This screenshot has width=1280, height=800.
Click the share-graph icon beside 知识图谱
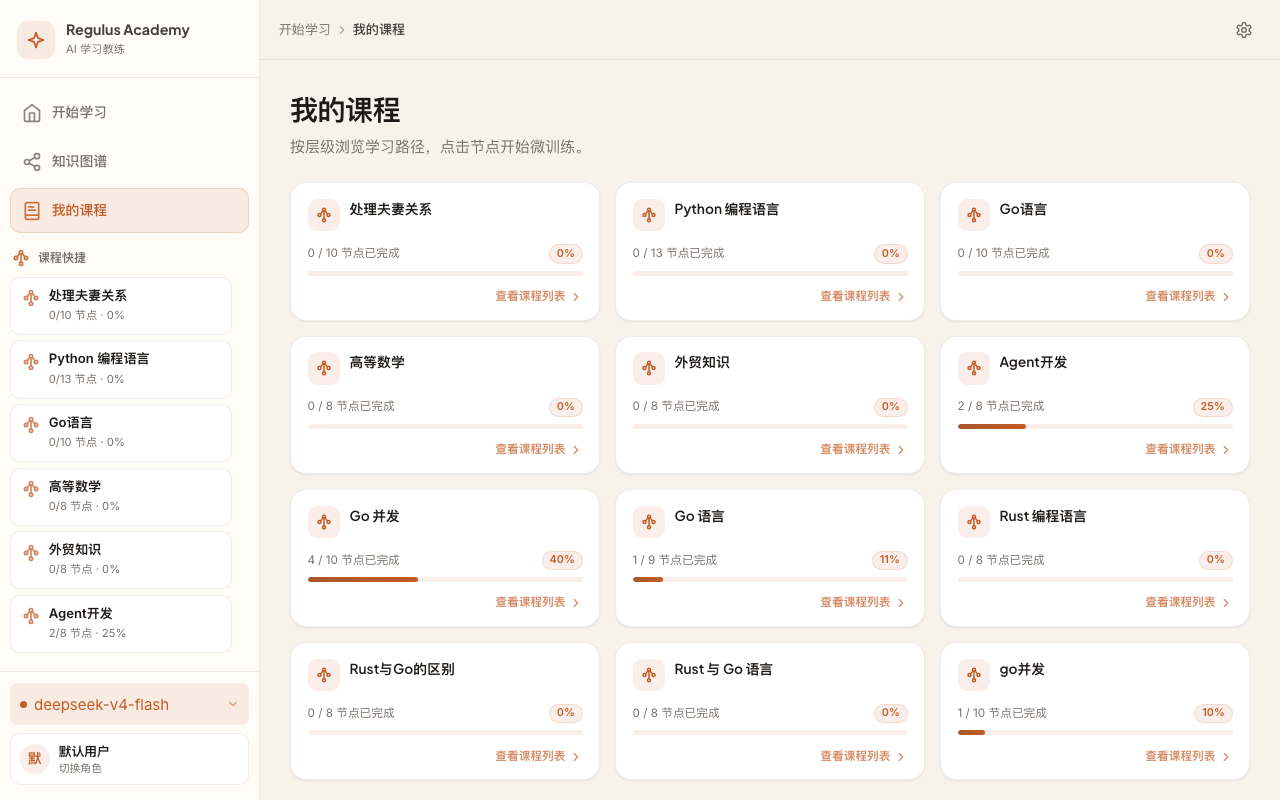32,161
